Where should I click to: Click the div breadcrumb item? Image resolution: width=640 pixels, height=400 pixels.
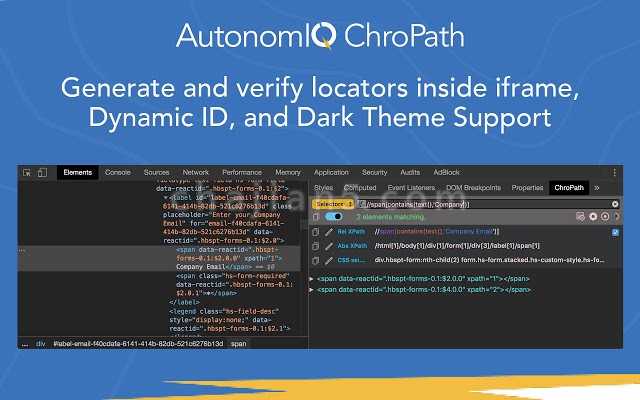click(40, 344)
